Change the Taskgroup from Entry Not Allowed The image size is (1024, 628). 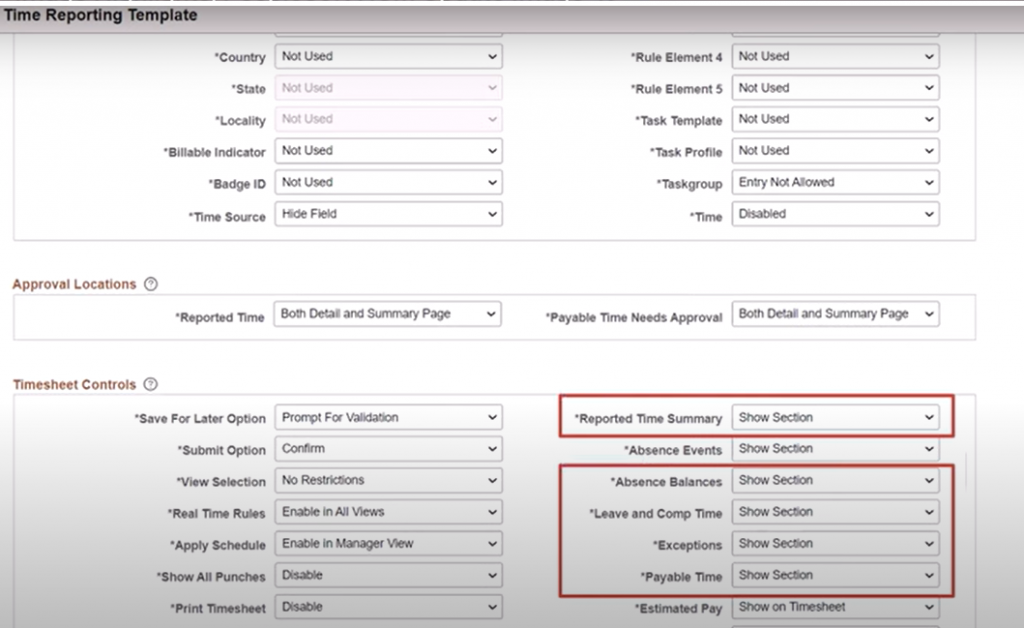point(836,182)
